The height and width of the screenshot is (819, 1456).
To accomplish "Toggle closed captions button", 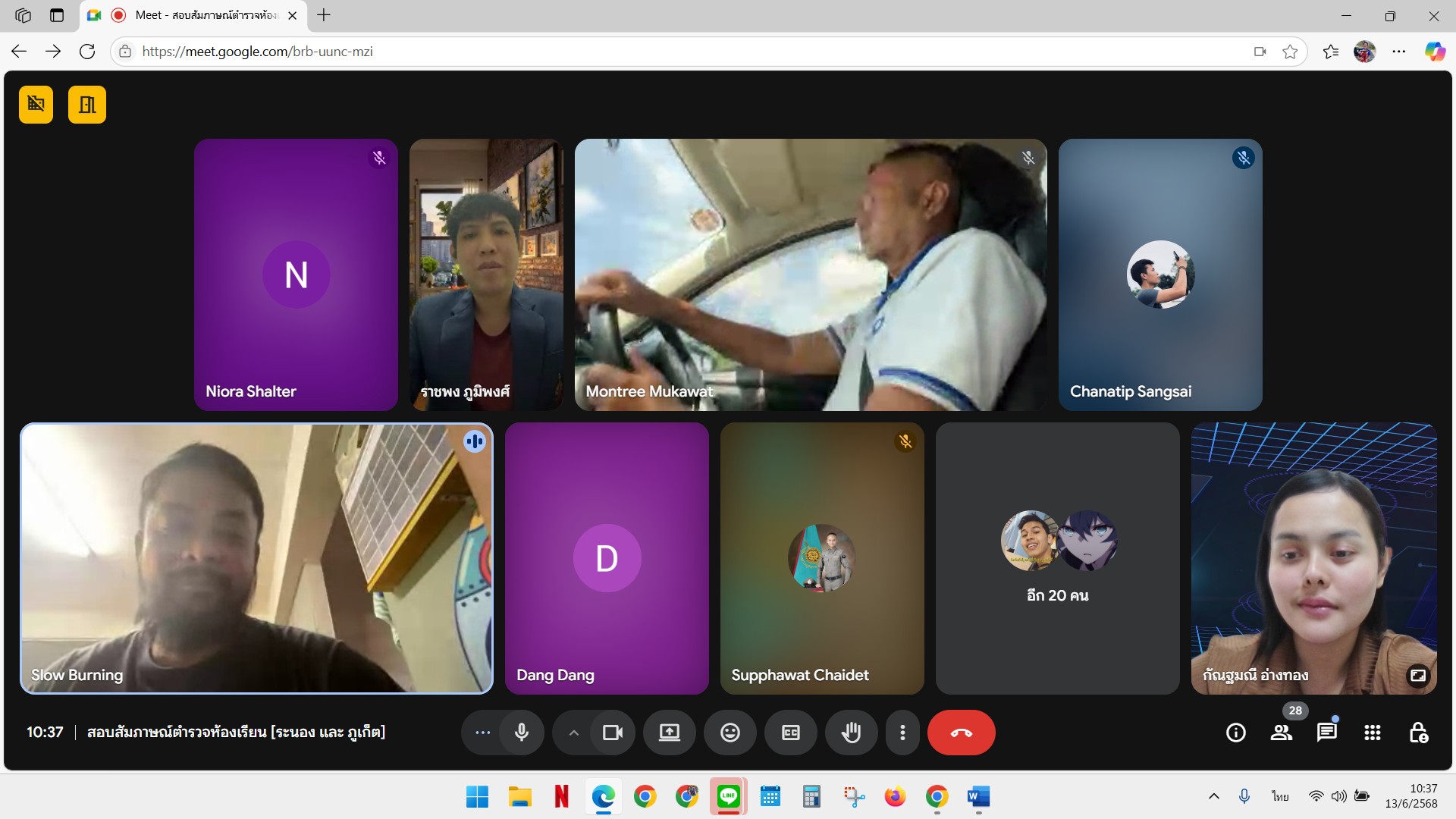I will [790, 733].
